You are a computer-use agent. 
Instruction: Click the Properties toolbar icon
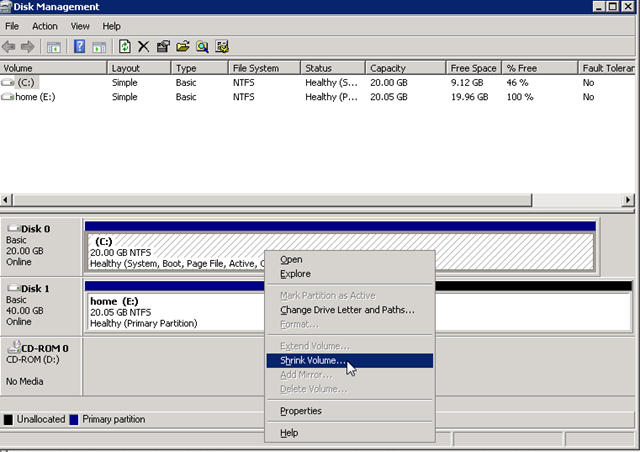163,47
